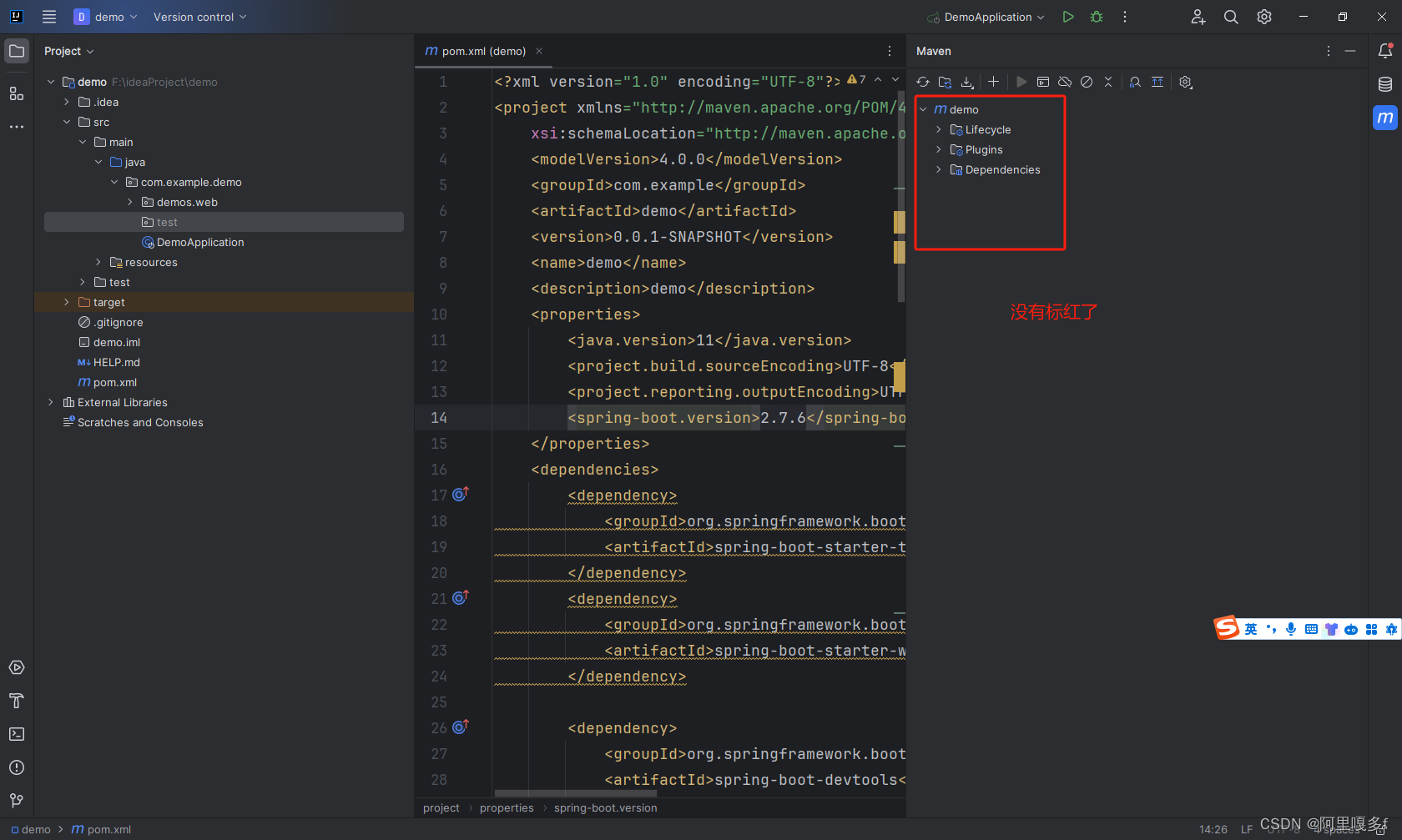Screen dimensions: 1402x840
Task: Toggle the Project tool window button
Action: point(17,51)
